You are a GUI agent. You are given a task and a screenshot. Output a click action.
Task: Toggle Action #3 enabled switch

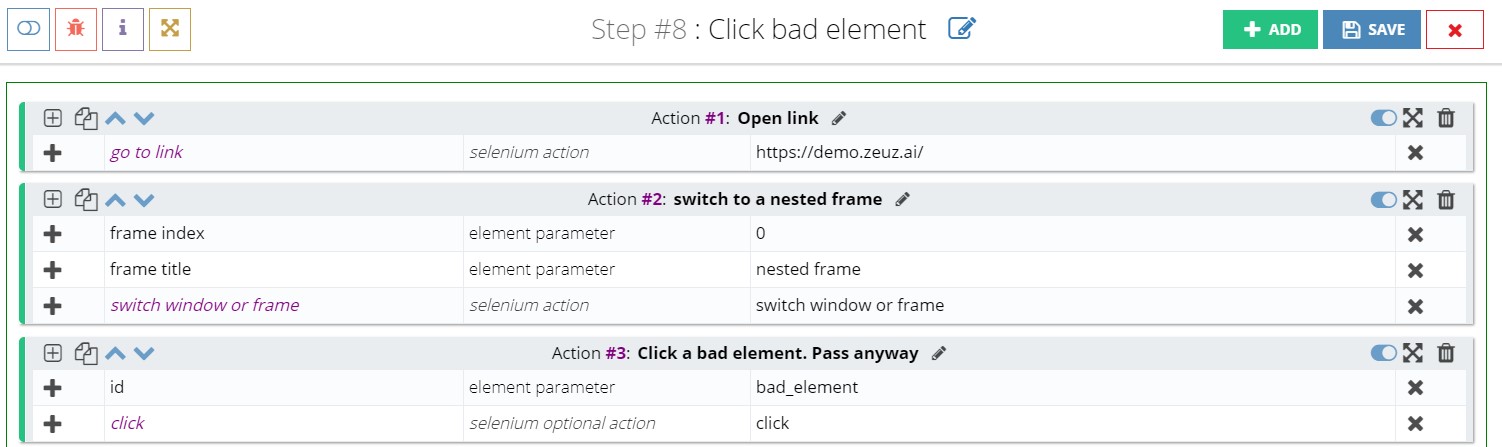[x=1384, y=353]
